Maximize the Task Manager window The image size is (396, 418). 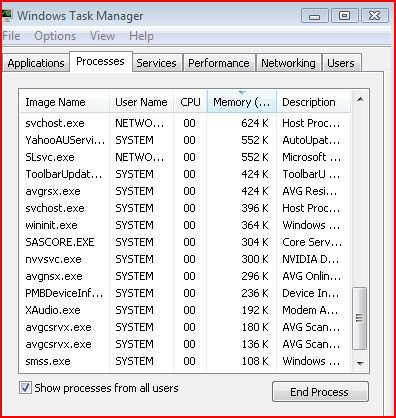pos(344,16)
